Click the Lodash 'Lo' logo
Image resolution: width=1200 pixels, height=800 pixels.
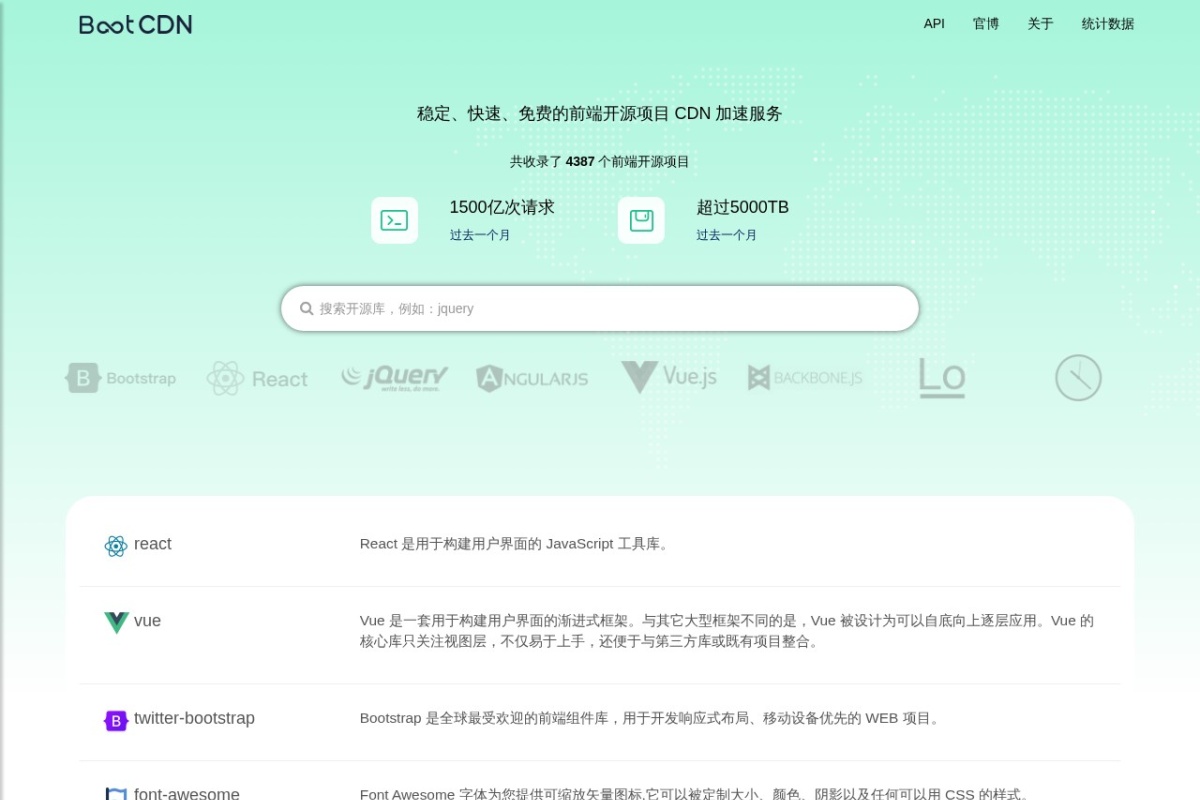click(x=942, y=378)
